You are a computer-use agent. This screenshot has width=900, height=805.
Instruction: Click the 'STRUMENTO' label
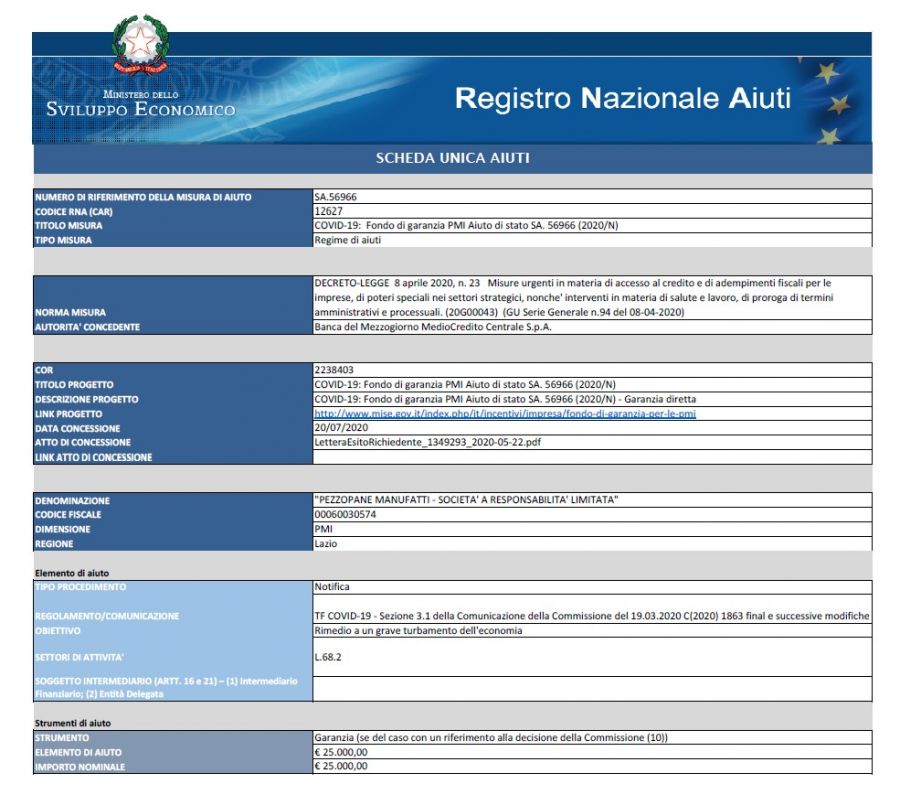[x=62, y=738]
